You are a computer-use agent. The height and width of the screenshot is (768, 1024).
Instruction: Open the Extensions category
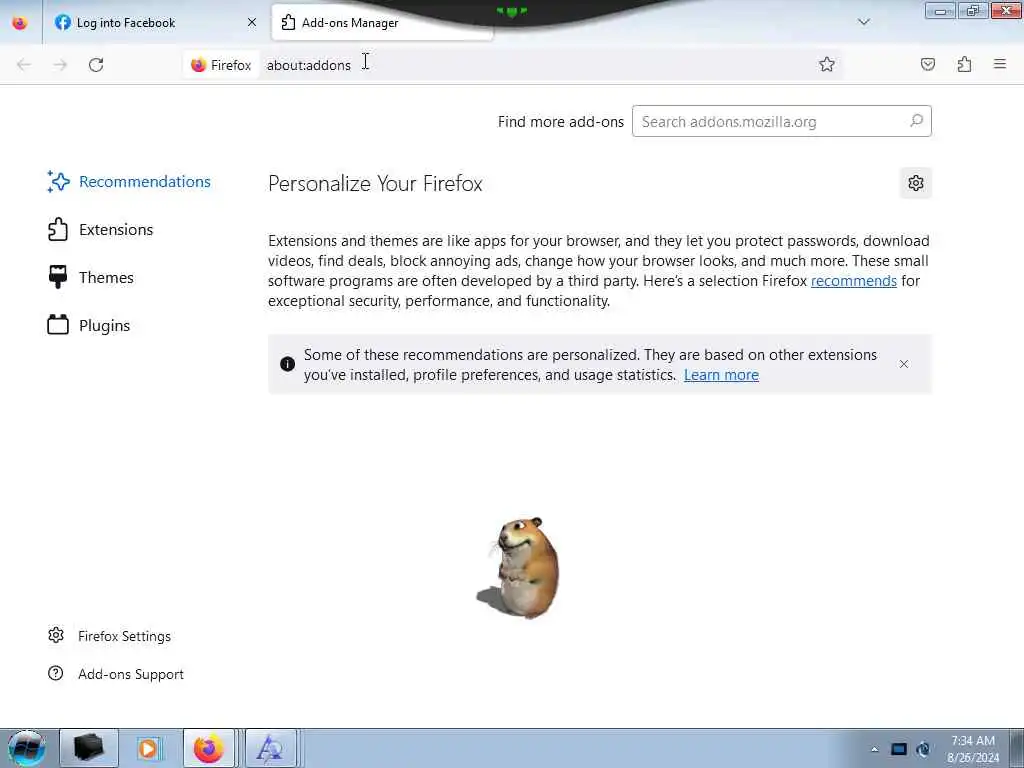coord(101,230)
